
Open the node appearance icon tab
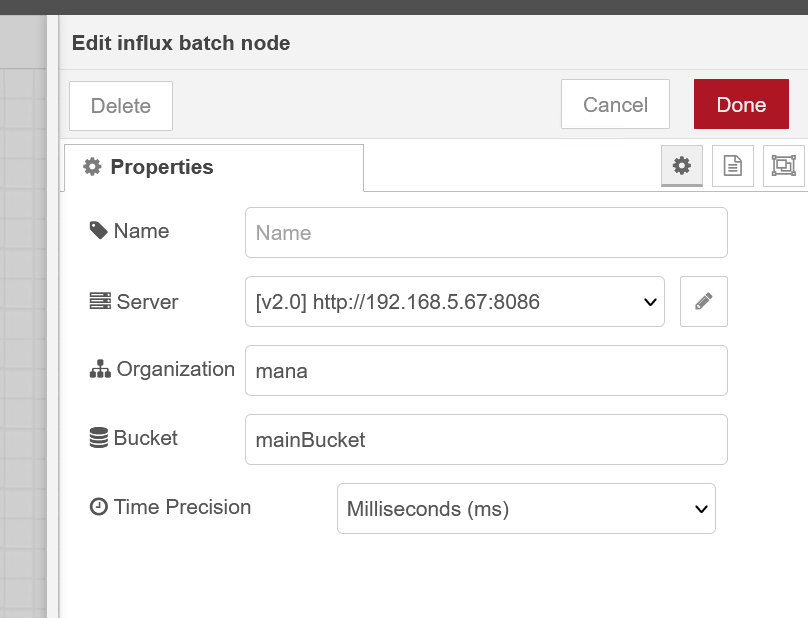783,166
